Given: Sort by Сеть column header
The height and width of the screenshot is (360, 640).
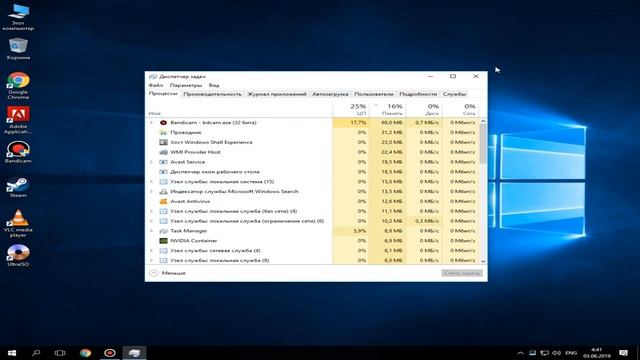Looking at the screenshot, I should point(460,109).
